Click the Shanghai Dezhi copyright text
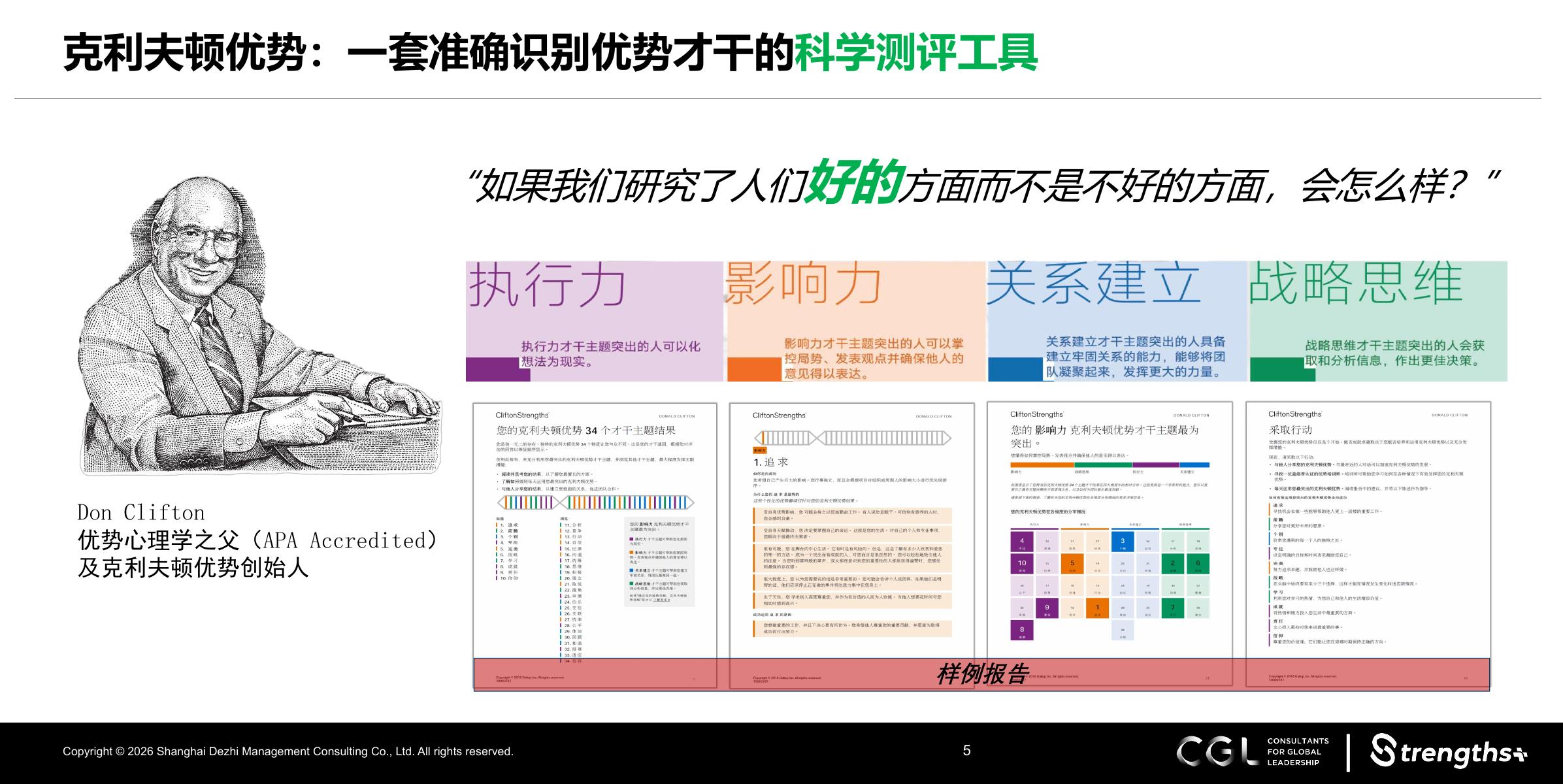The width and height of the screenshot is (1563, 784). [x=288, y=751]
